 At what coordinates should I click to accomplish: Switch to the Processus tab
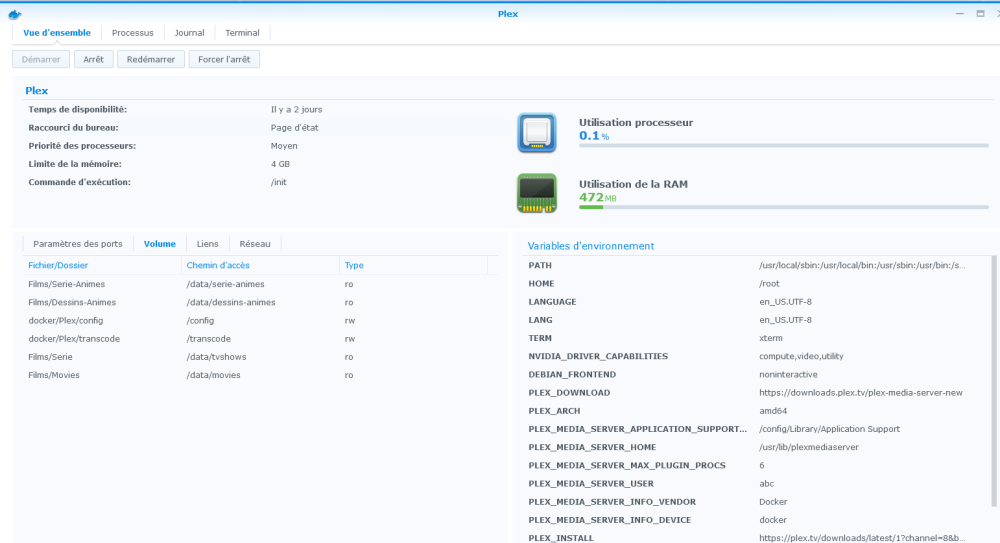coord(132,33)
